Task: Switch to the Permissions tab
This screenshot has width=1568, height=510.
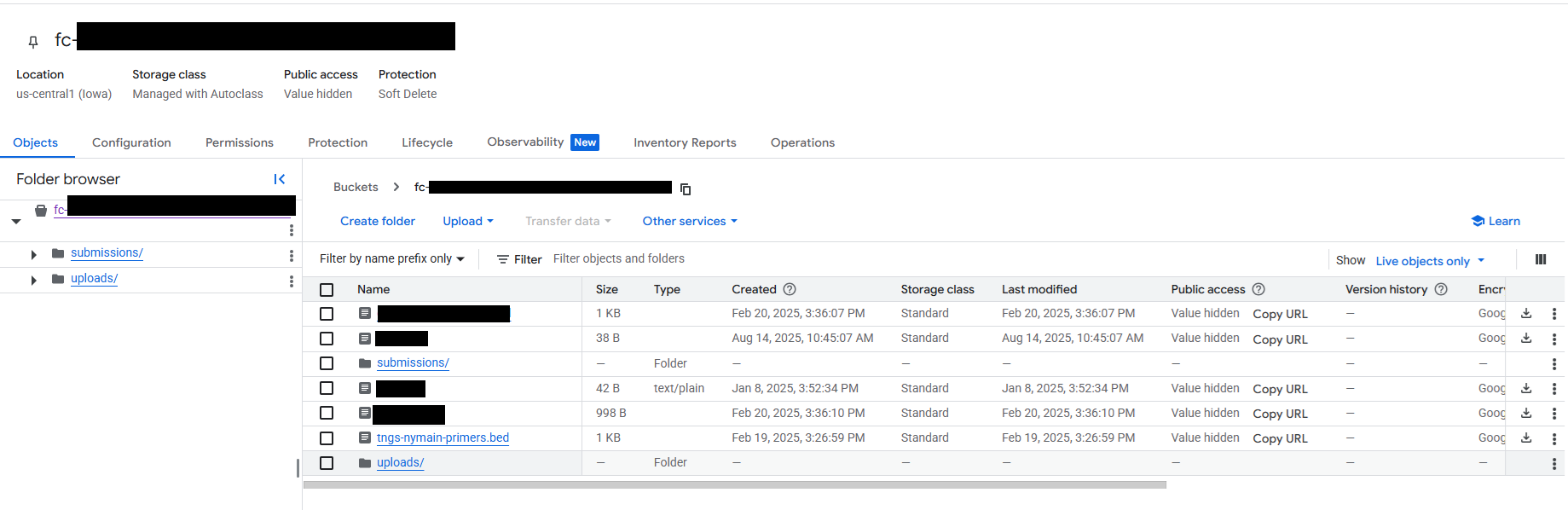Action: click(239, 142)
